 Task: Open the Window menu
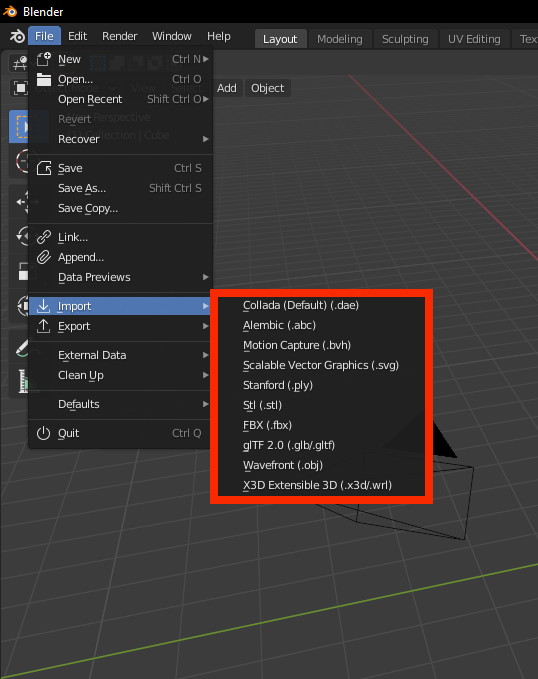coord(172,36)
